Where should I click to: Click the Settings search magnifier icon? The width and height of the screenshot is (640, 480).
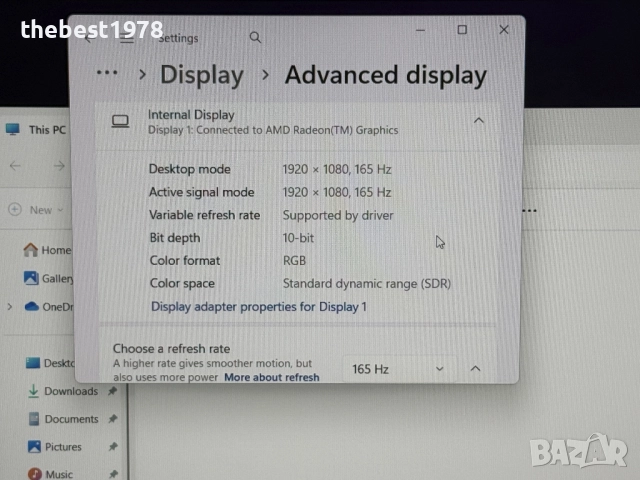tap(255, 37)
